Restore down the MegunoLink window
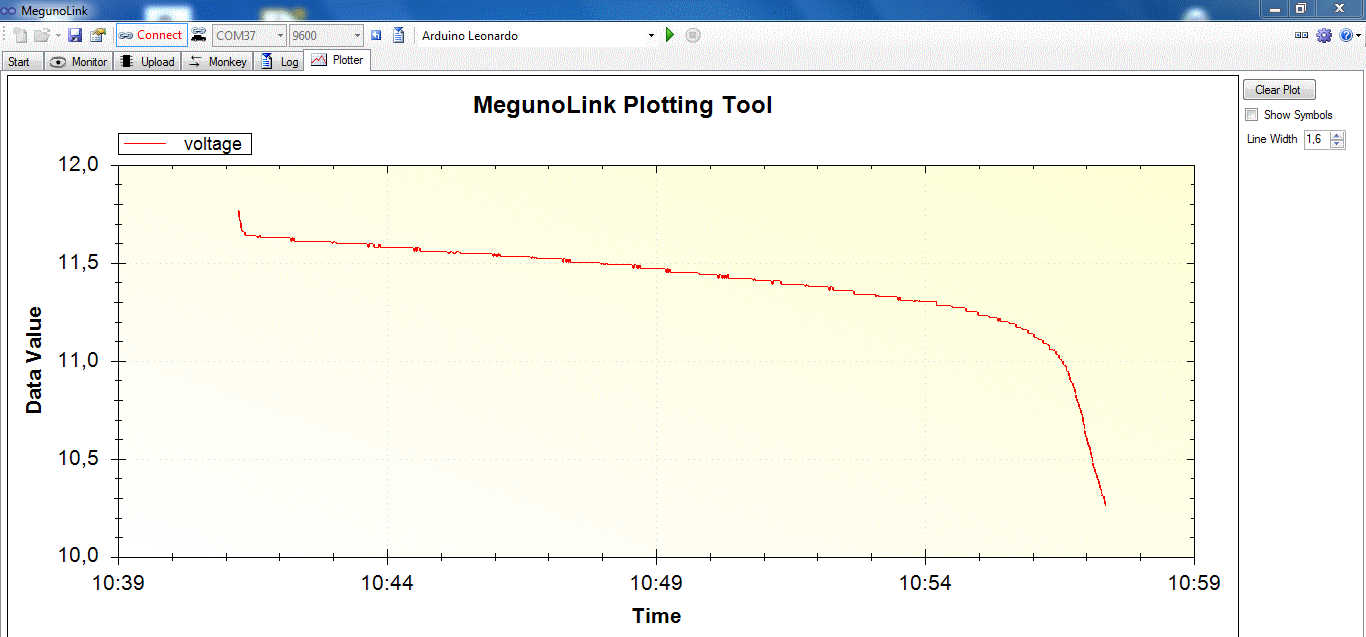 (1301, 8)
